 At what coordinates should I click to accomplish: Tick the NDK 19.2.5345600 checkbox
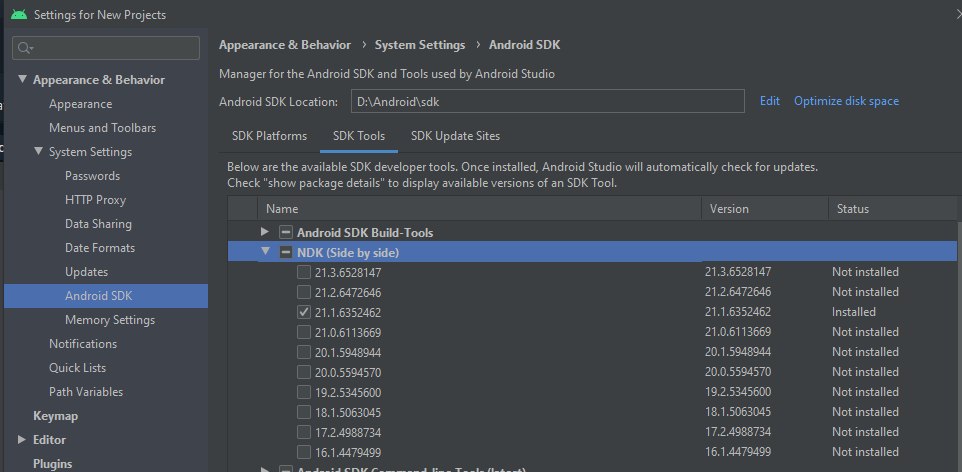[x=304, y=392]
